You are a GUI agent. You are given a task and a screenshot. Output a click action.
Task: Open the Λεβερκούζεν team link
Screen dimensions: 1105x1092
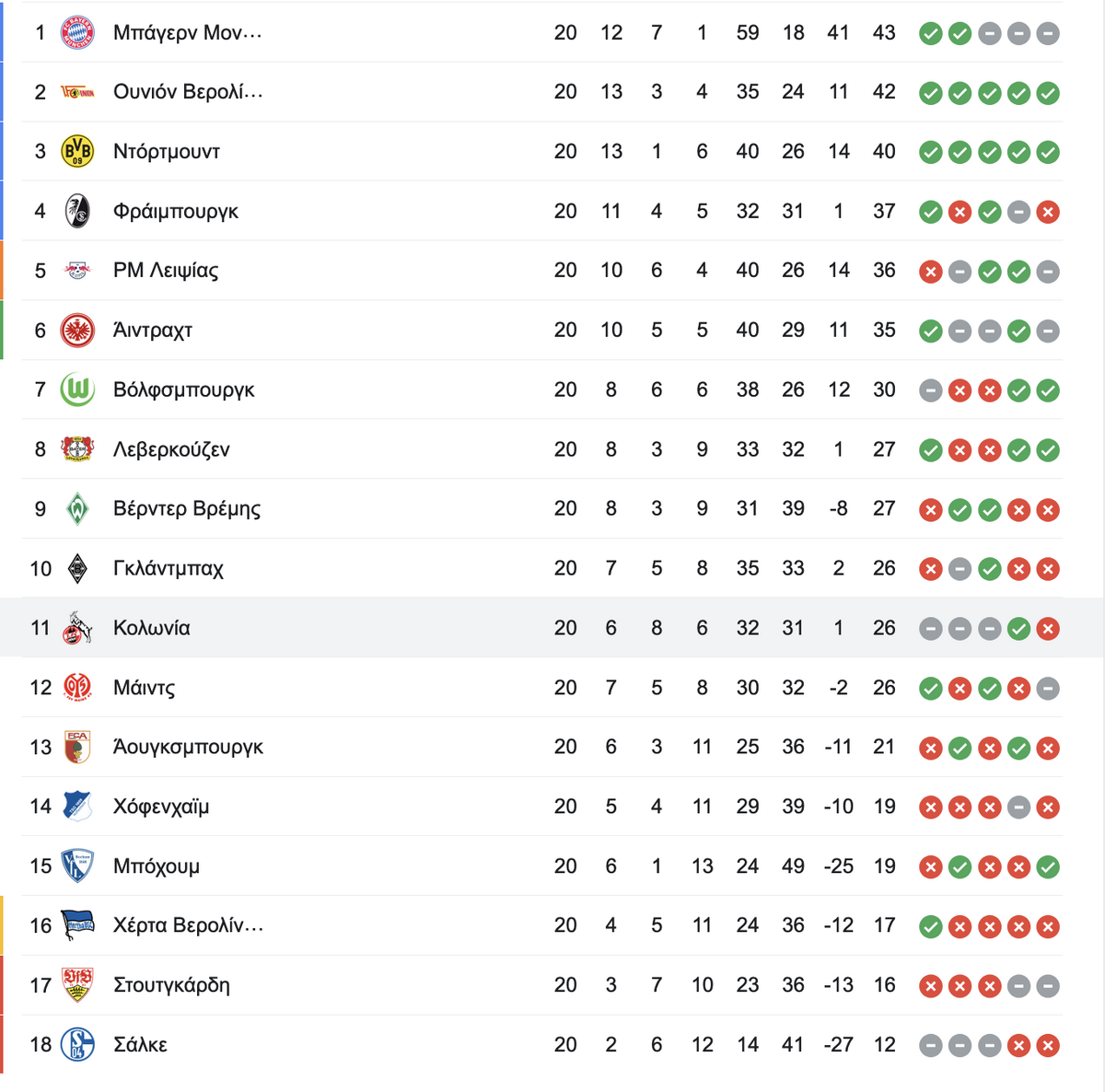click(171, 449)
